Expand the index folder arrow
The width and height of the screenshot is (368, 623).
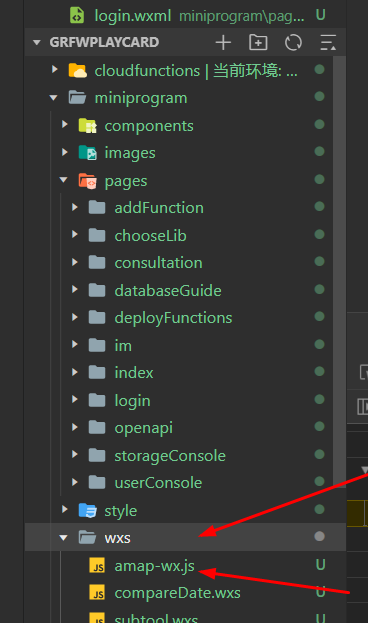(x=75, y=372)
